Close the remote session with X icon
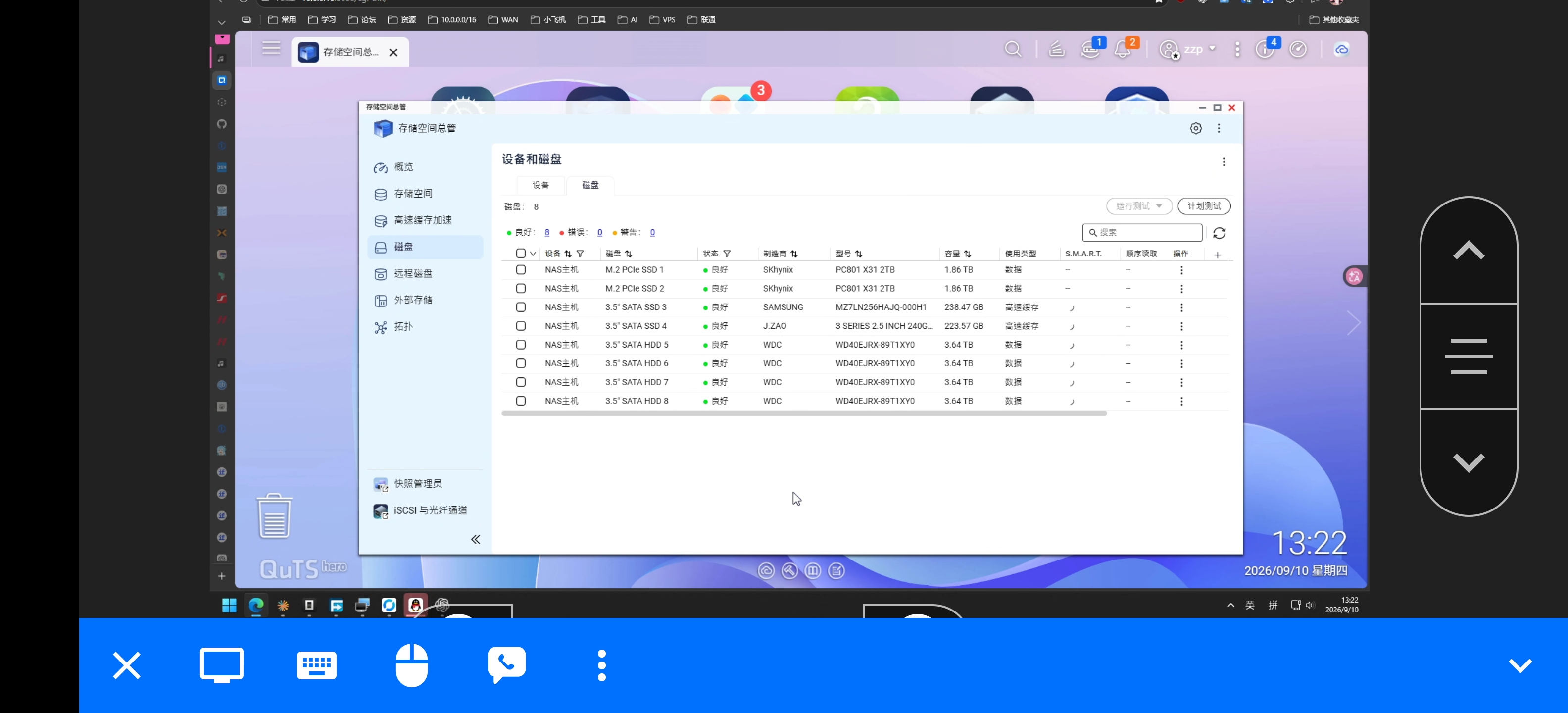 [x=127, y=665]
